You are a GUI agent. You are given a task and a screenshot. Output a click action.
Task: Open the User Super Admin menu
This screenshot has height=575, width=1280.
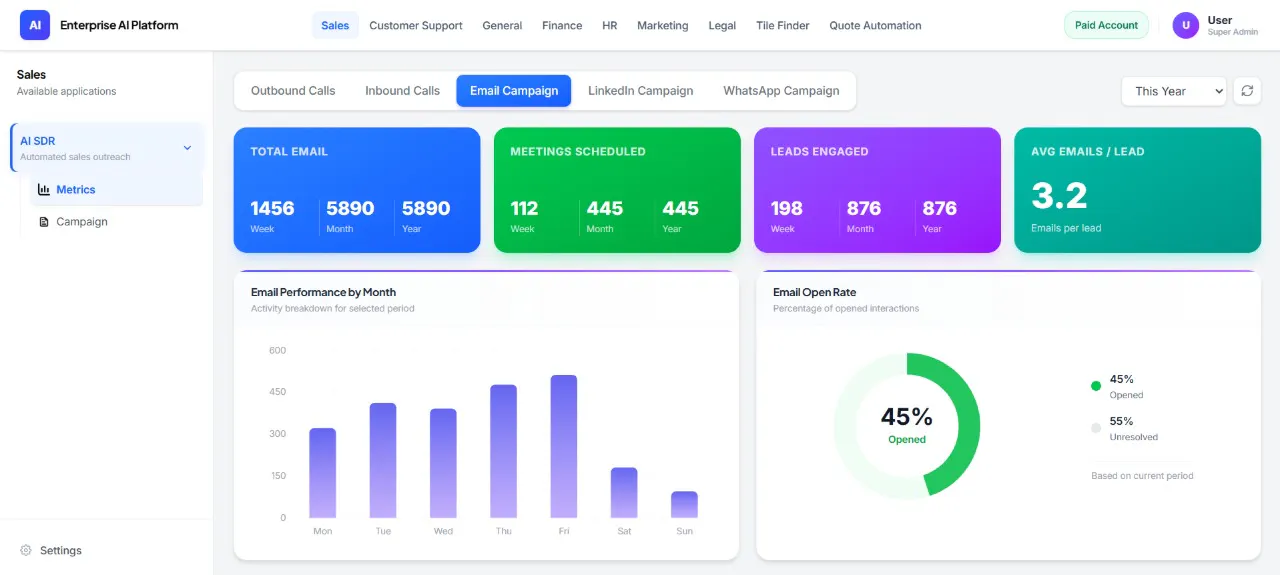1216,25
